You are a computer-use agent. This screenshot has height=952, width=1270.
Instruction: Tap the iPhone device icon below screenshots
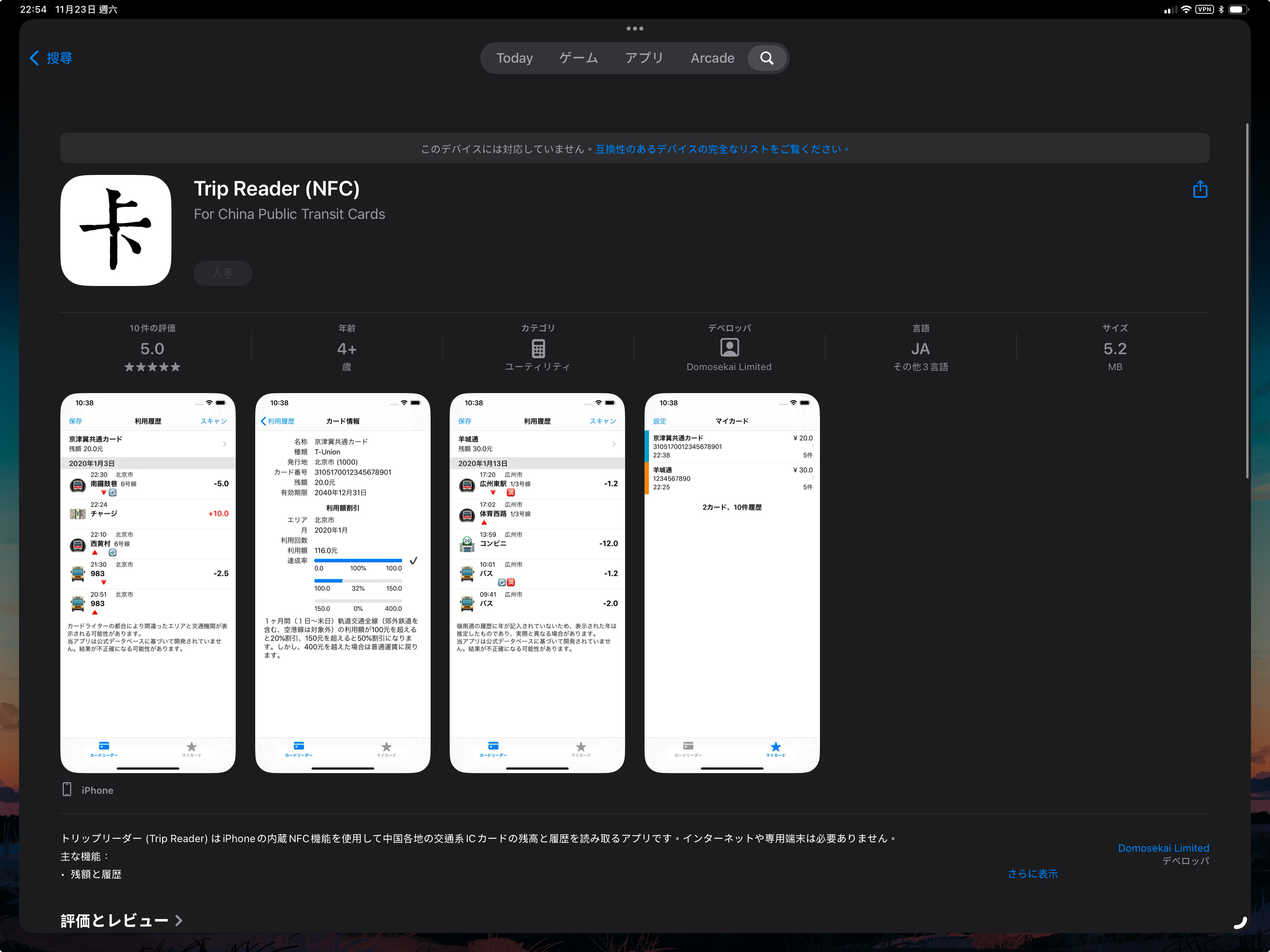click(x=67, y=790)
